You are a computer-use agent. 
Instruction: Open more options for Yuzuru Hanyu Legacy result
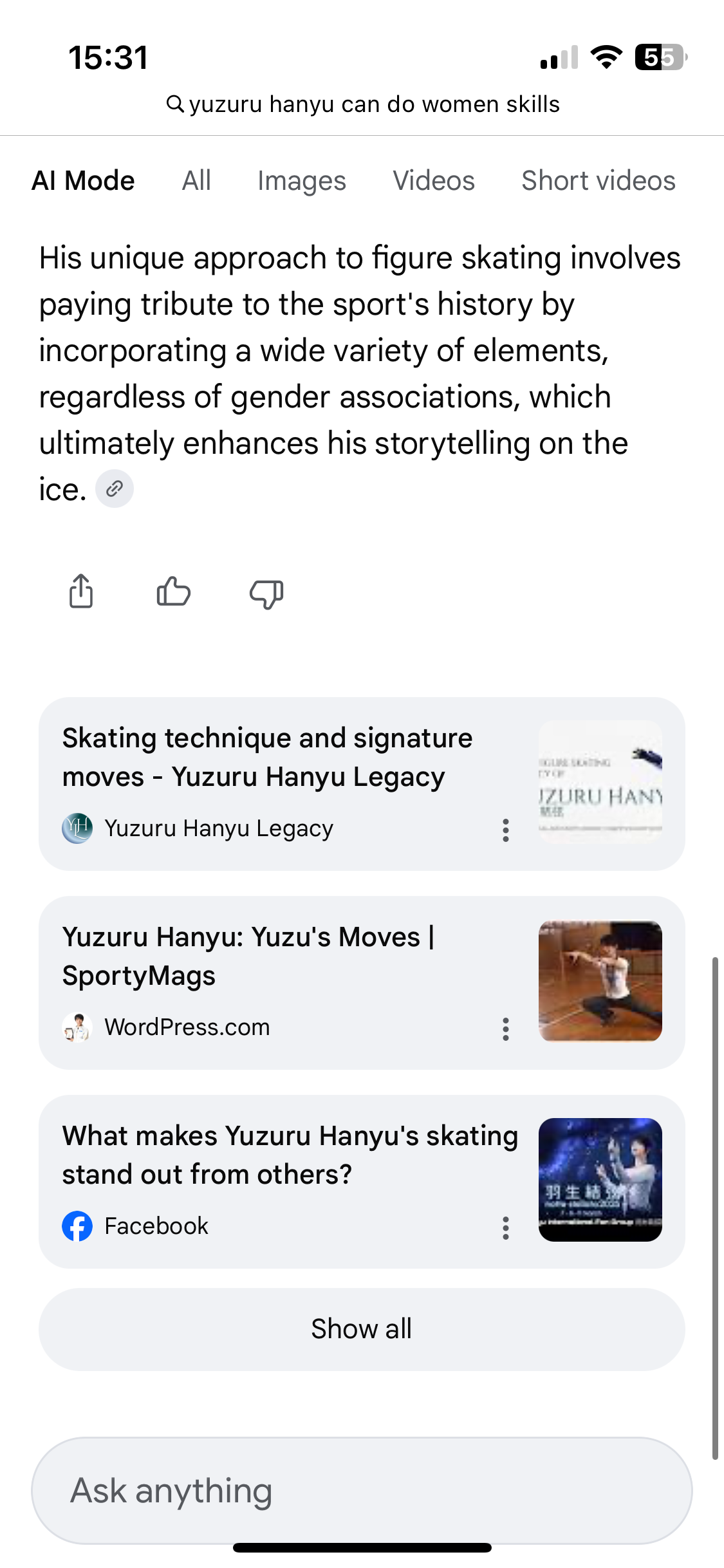tap(506, 830)
